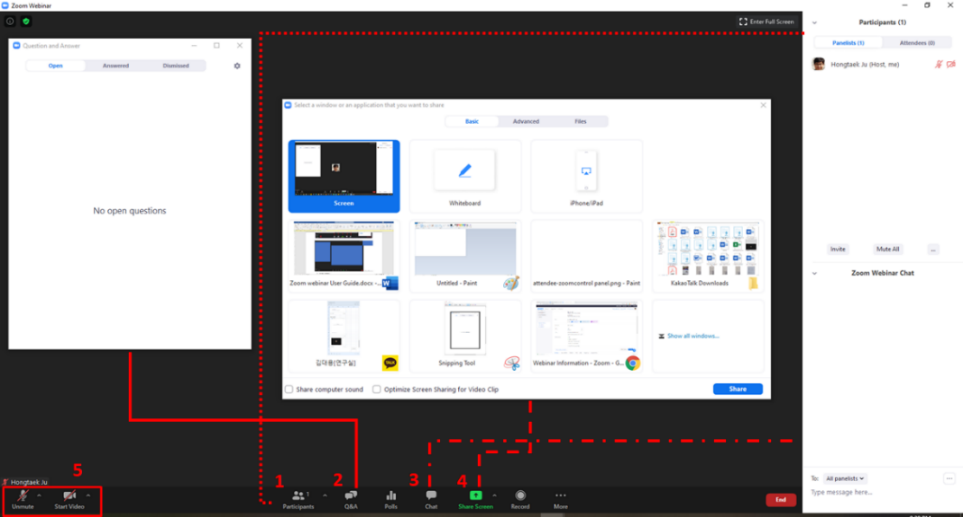Viewport: 963px width, 517px height.
Task: Switch to the Basic share tab
Action: tap(472, 122)
